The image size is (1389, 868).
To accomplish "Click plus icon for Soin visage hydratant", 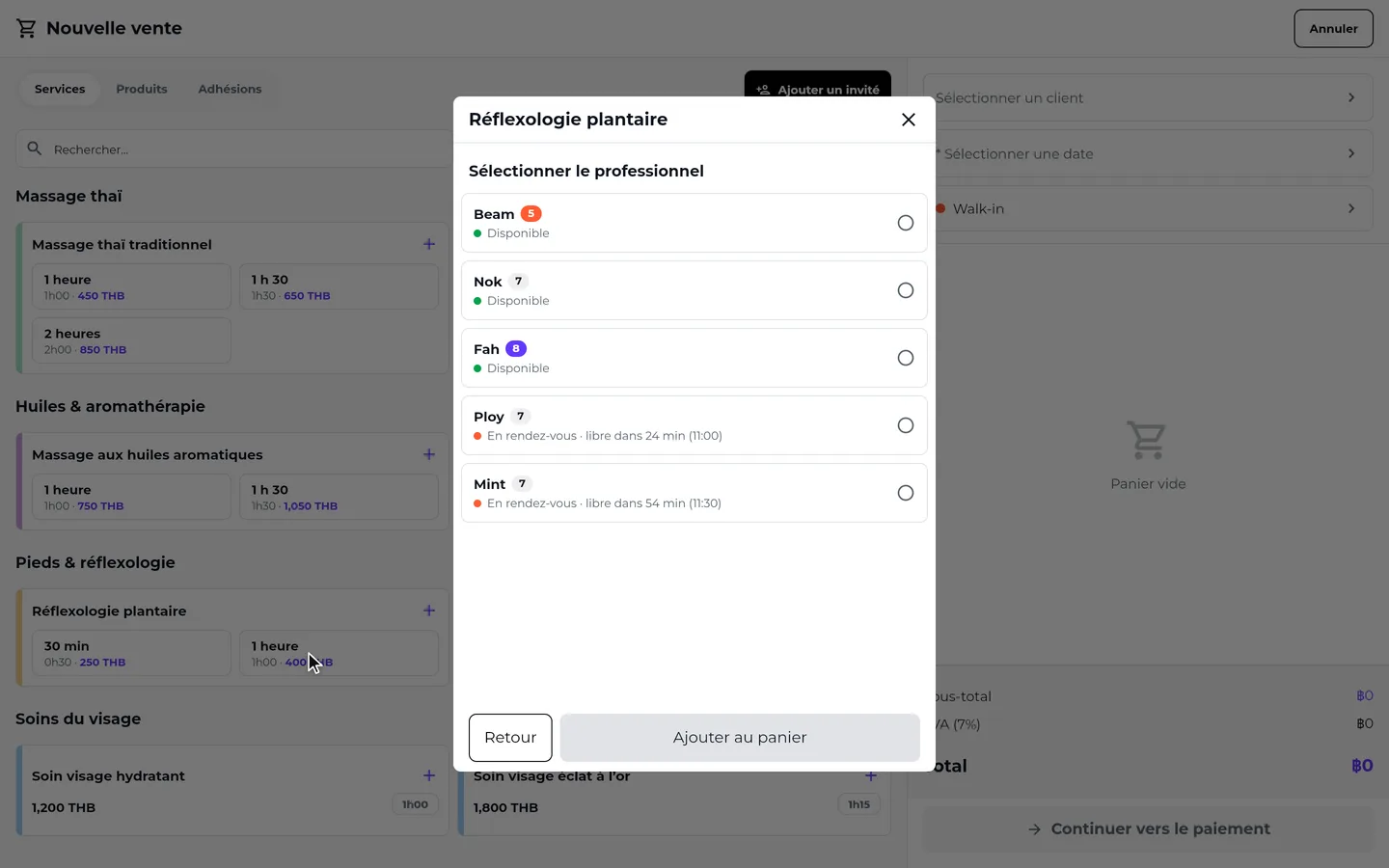I will click(x=429, y=775).
